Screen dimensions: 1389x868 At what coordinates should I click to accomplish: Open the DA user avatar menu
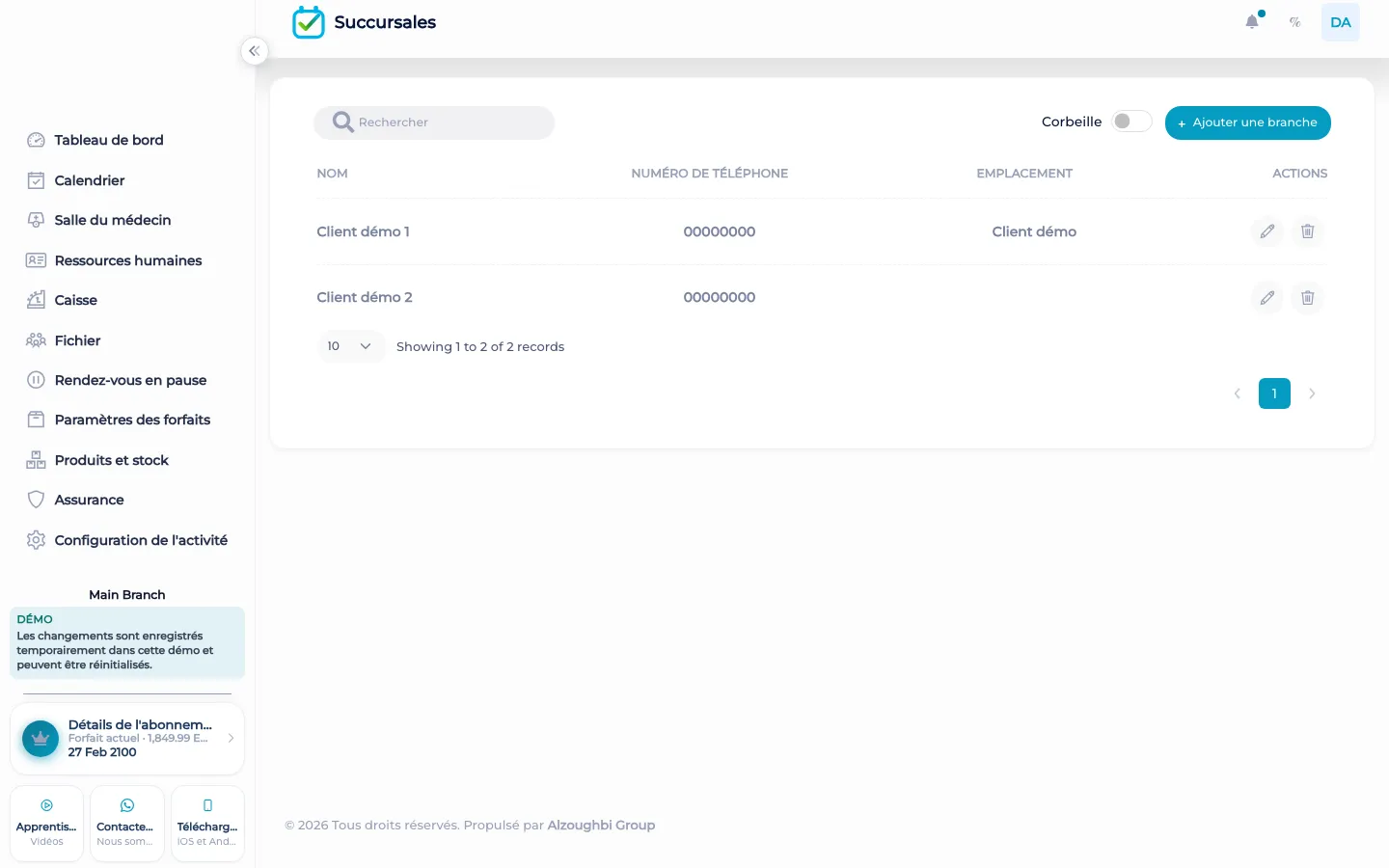pos(1340,22)
